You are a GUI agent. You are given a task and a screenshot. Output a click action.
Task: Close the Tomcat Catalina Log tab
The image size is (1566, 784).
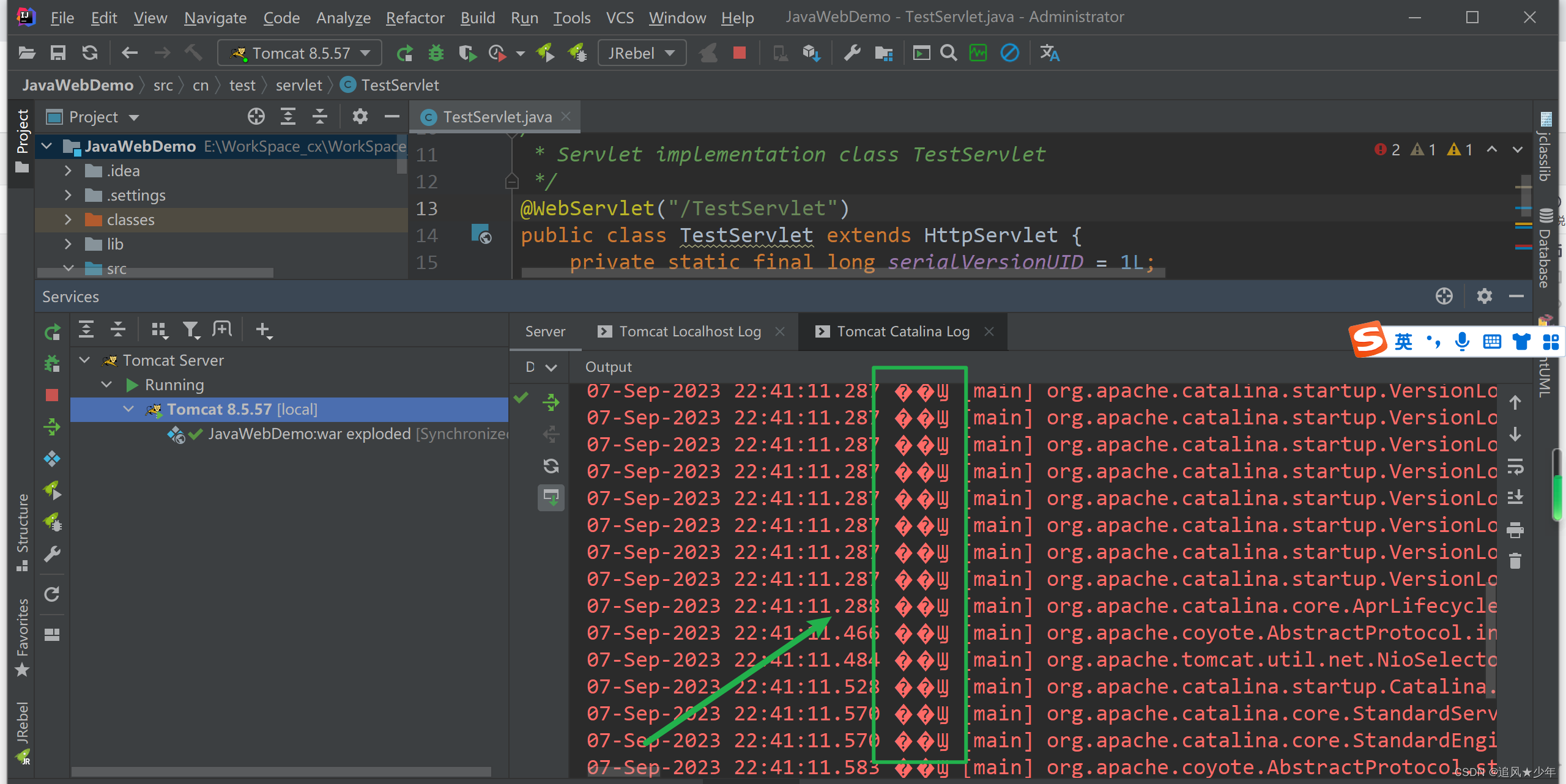(x=989, y=331)
